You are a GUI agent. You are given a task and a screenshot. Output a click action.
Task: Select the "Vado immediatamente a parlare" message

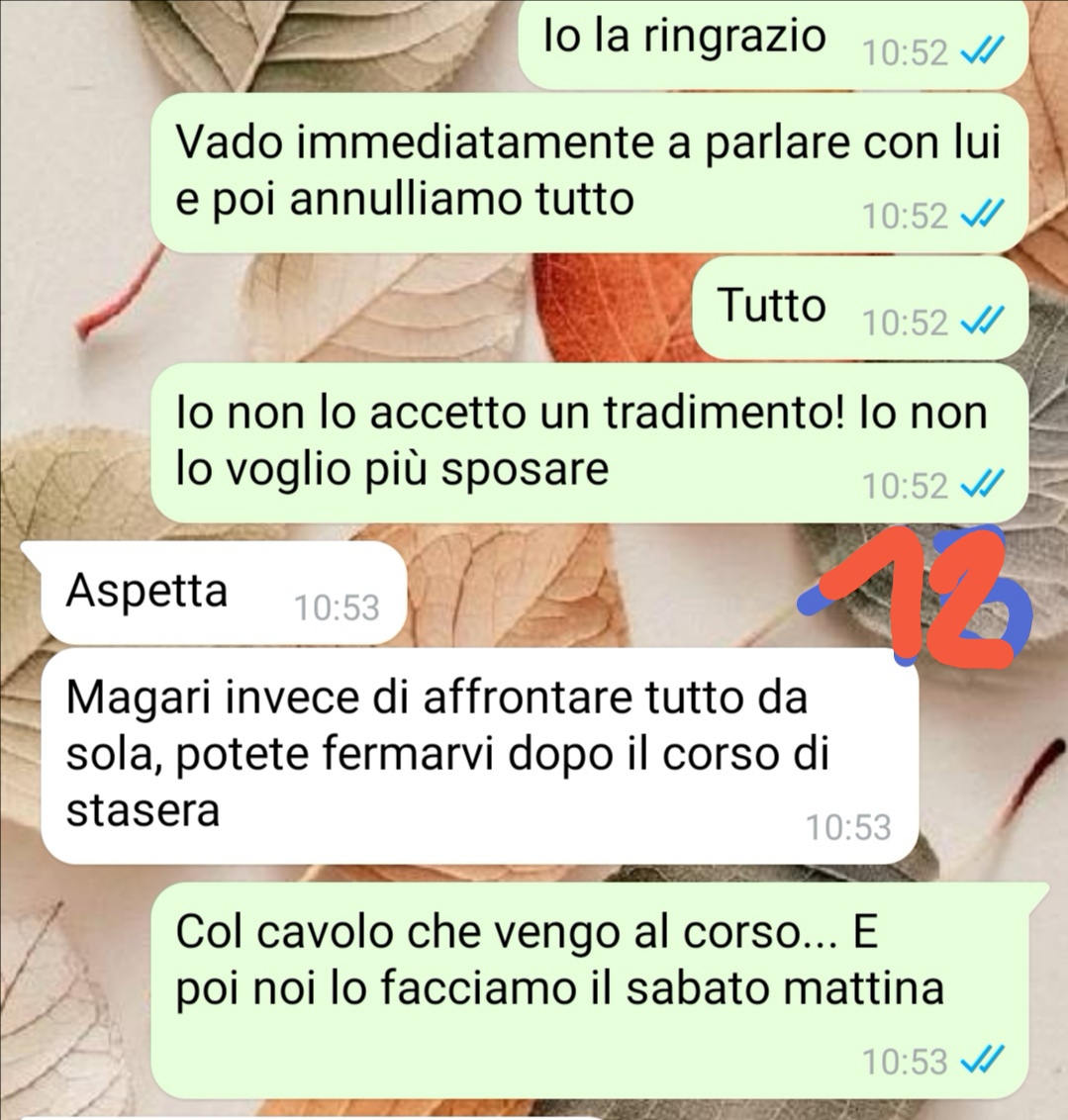click(589, 172)
